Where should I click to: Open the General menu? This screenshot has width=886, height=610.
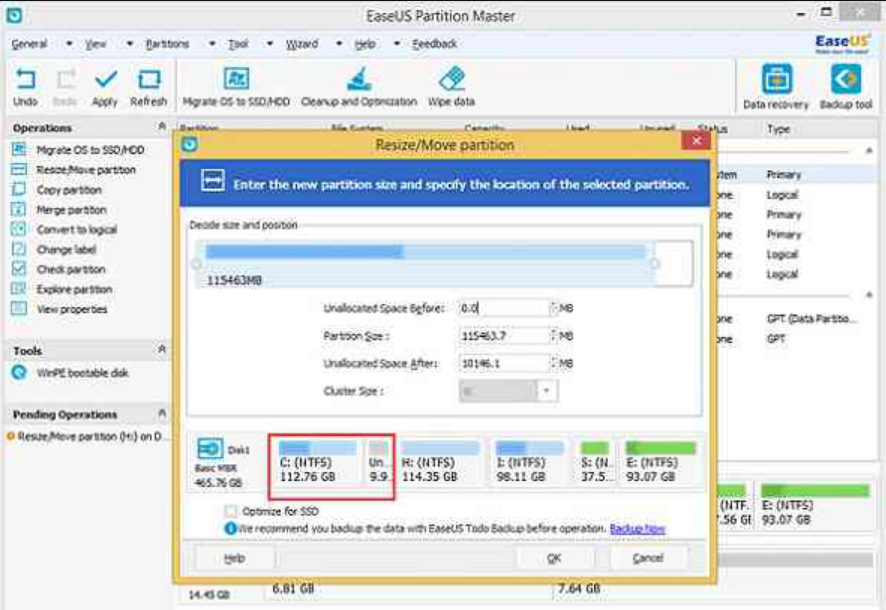[x=29, y=43]
